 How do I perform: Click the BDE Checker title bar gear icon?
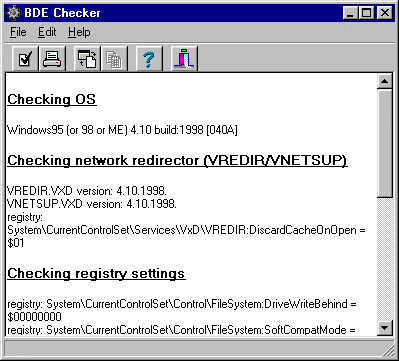coord(14,13)
